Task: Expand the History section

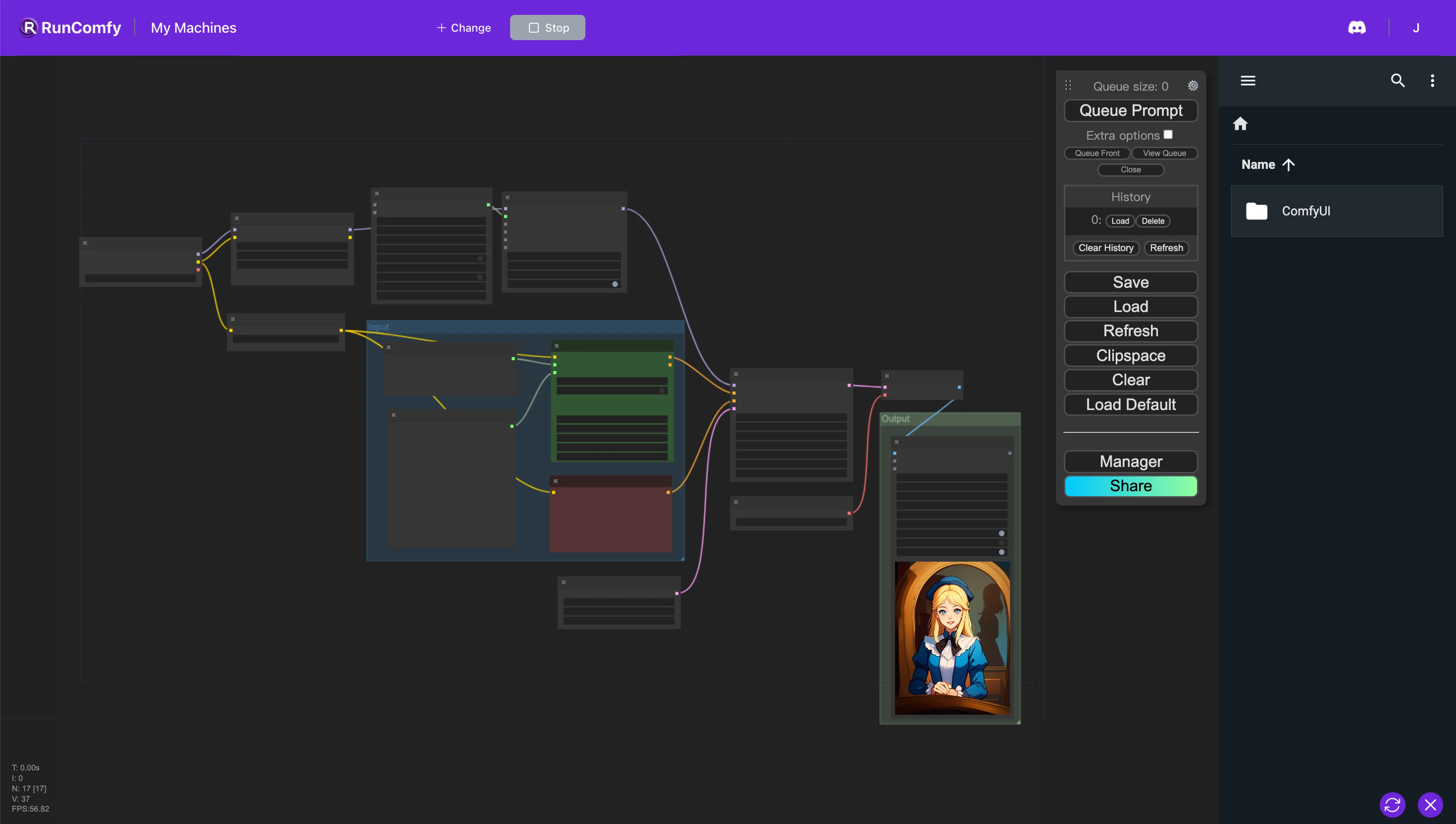Action: coord(1131,196)
